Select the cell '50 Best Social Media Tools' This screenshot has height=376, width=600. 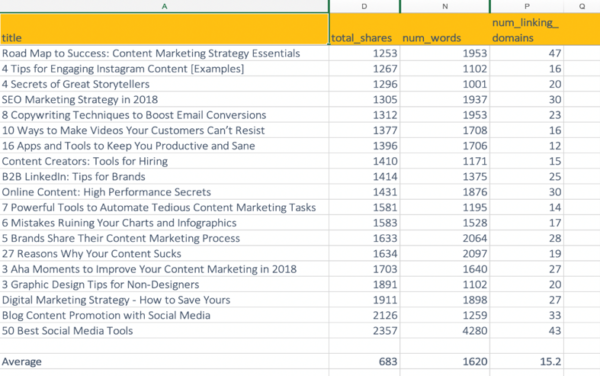pyautogui.click(x=164, y=330)
